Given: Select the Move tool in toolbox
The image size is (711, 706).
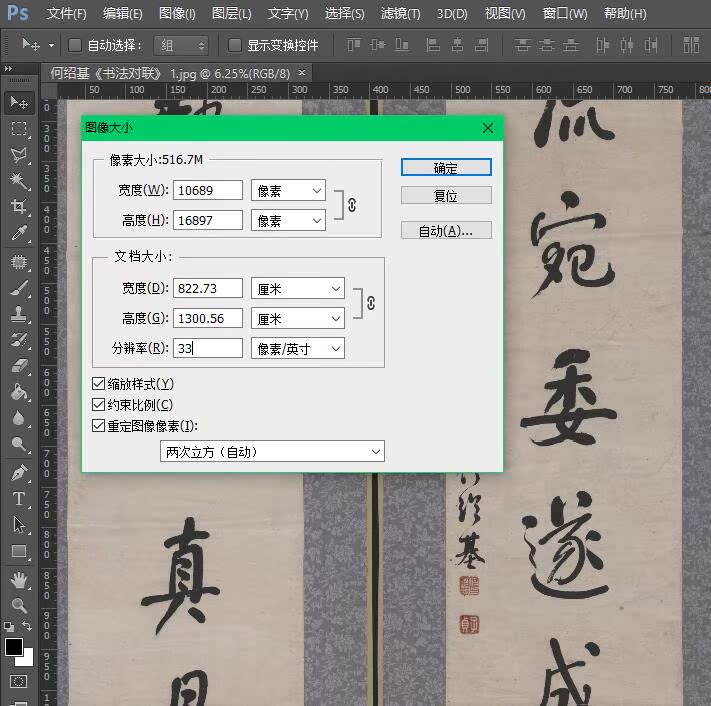Looking at the screenshot, I should 19,103.
